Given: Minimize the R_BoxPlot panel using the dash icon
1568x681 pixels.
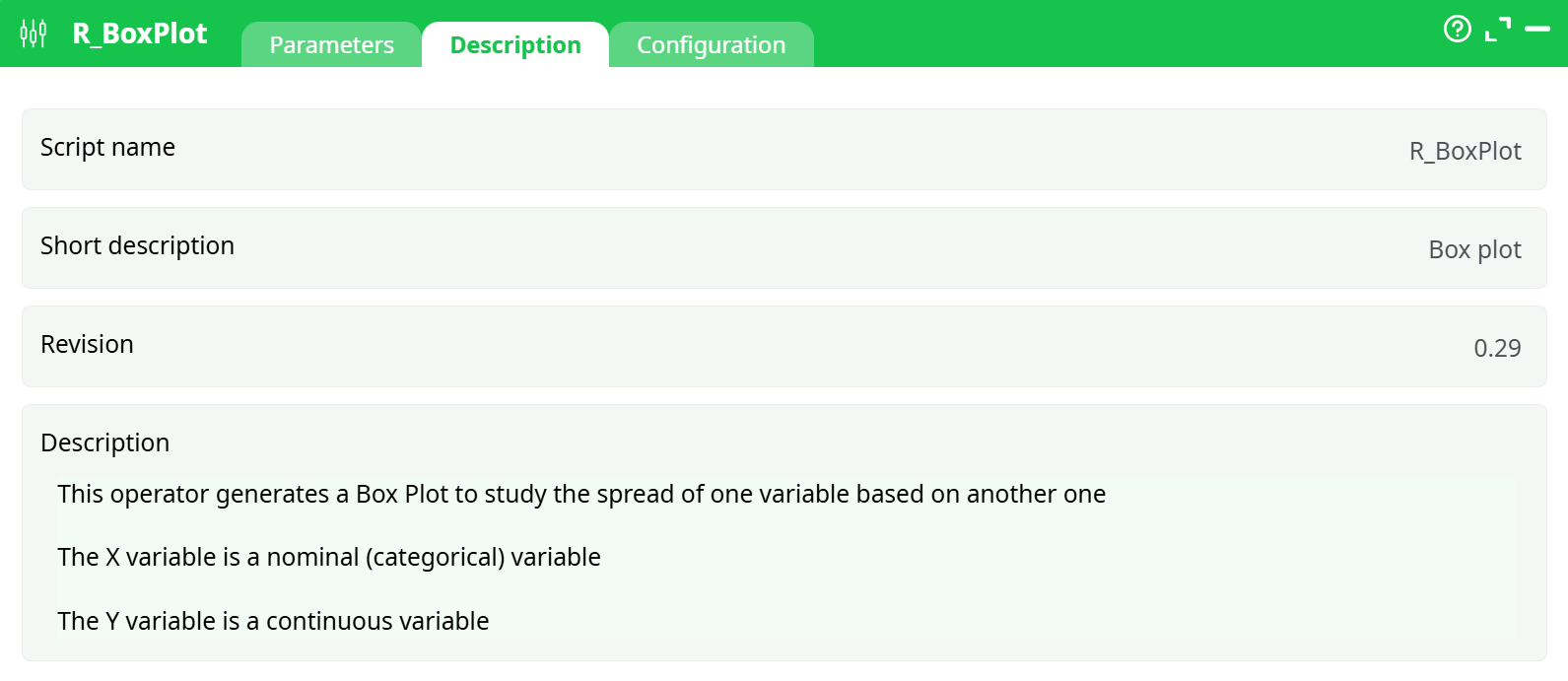Looking at the screenshot, I should (x=1537, y=30).
